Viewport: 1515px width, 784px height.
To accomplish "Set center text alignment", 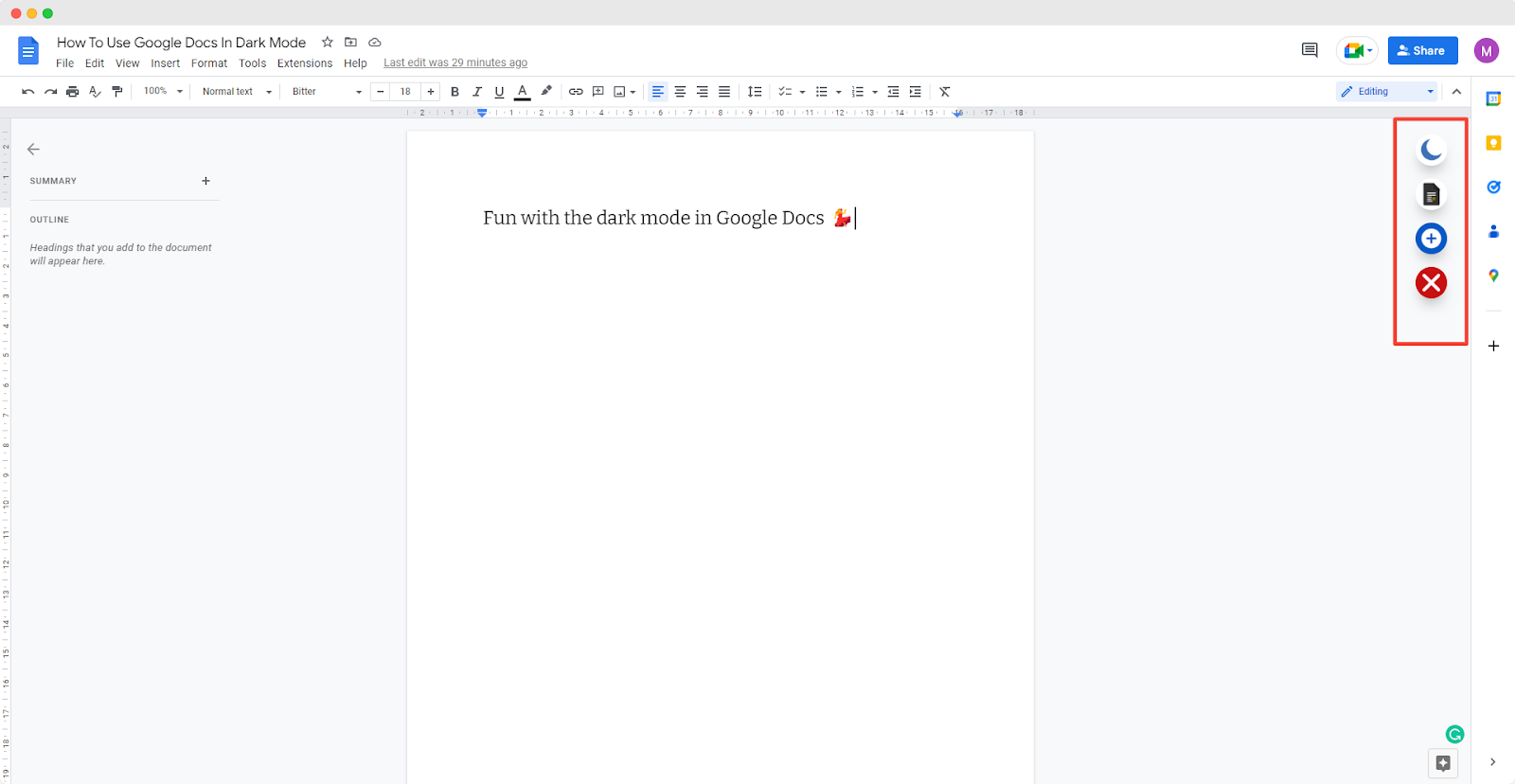I will 680,92.
